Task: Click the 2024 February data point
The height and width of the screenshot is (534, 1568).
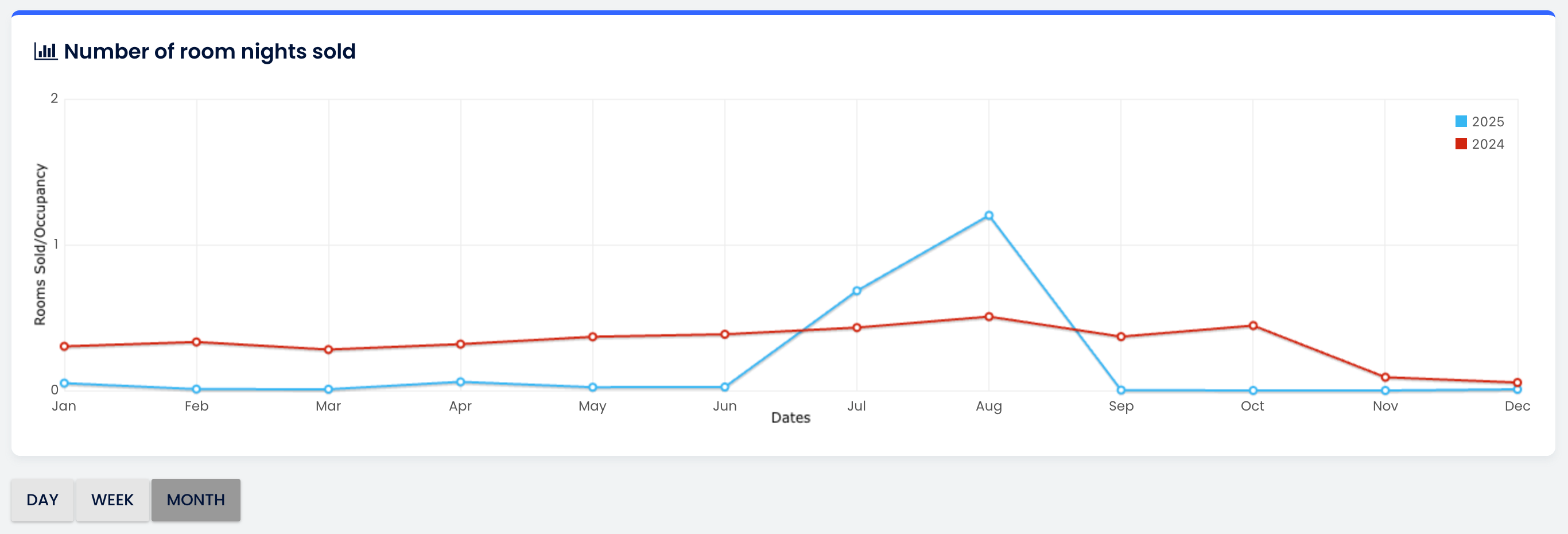Action: [196, 342]
